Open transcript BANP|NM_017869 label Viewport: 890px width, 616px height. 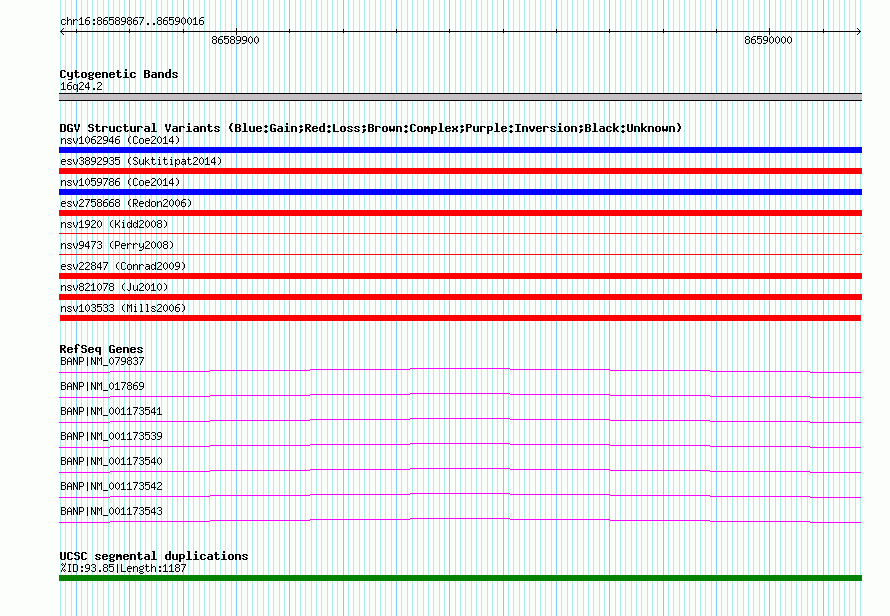[102, 387]
